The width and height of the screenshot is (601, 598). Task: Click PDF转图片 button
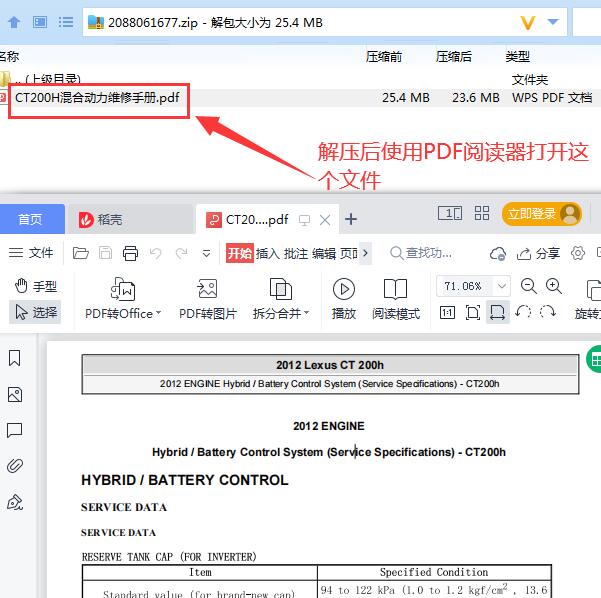tap(207, 299)
